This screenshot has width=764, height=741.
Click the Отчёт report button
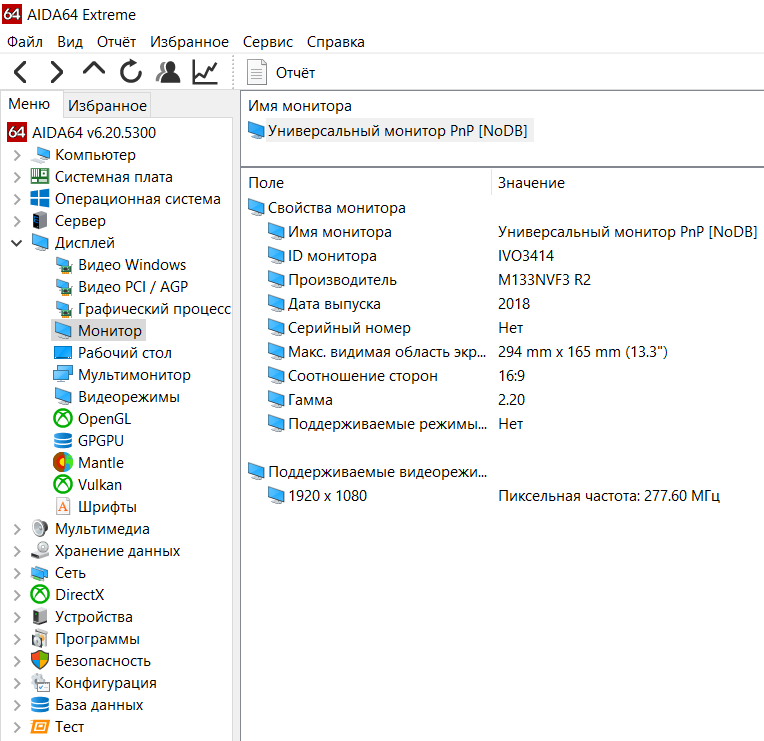click(282, 72)
